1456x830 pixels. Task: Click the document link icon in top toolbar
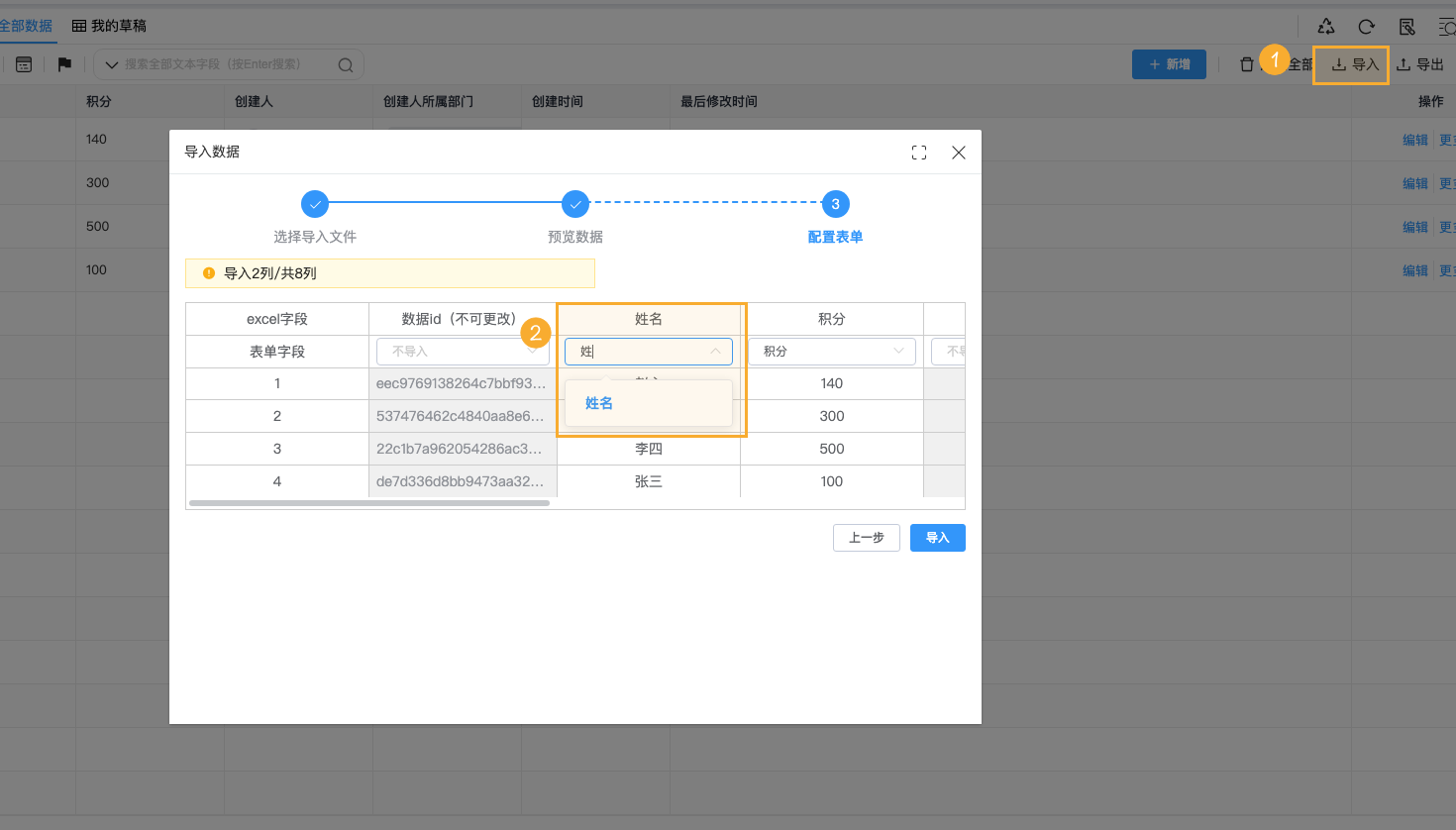pyautogui.click(x=1406, y=27)
